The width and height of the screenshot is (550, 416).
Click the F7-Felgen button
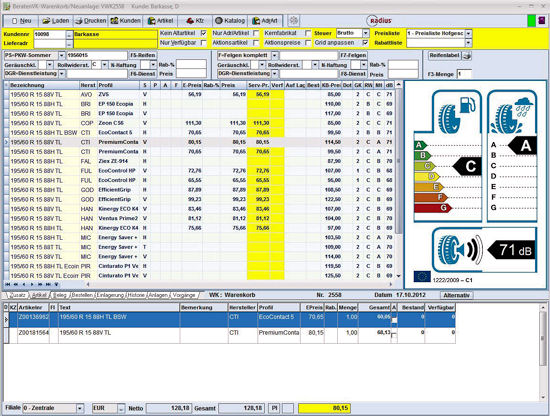pyautogui.click(x=353, y=55)
